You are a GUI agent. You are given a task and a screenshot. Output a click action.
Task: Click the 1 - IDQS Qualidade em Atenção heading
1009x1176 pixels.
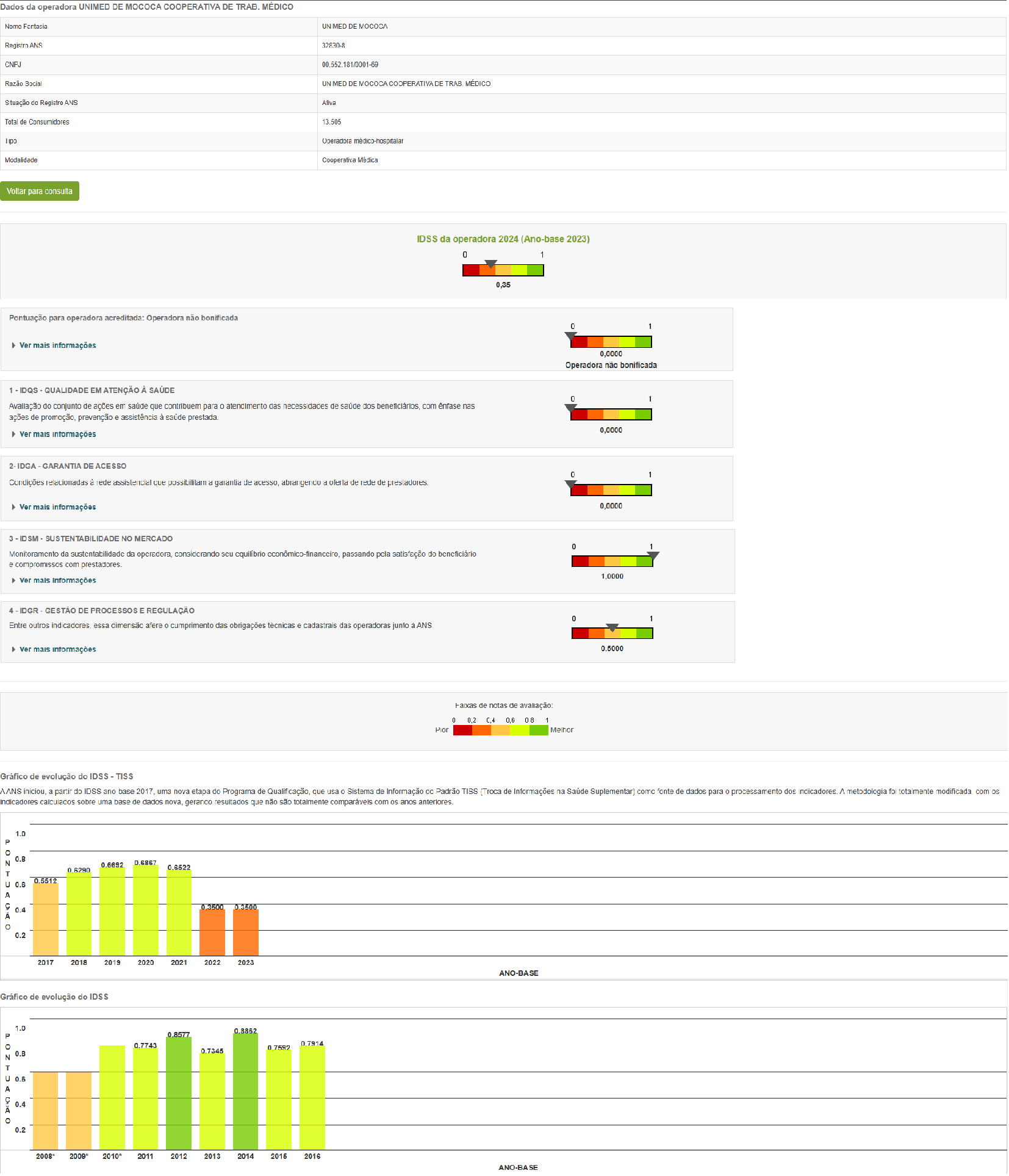click(x=92, y=391)
